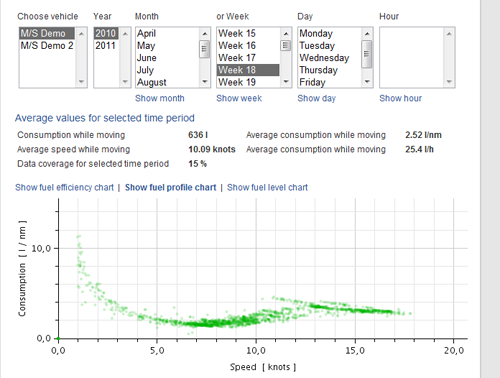The image size is (500, 378).
Task: Select Week 16
Action: pyautogui.click(x=248, y=45)
